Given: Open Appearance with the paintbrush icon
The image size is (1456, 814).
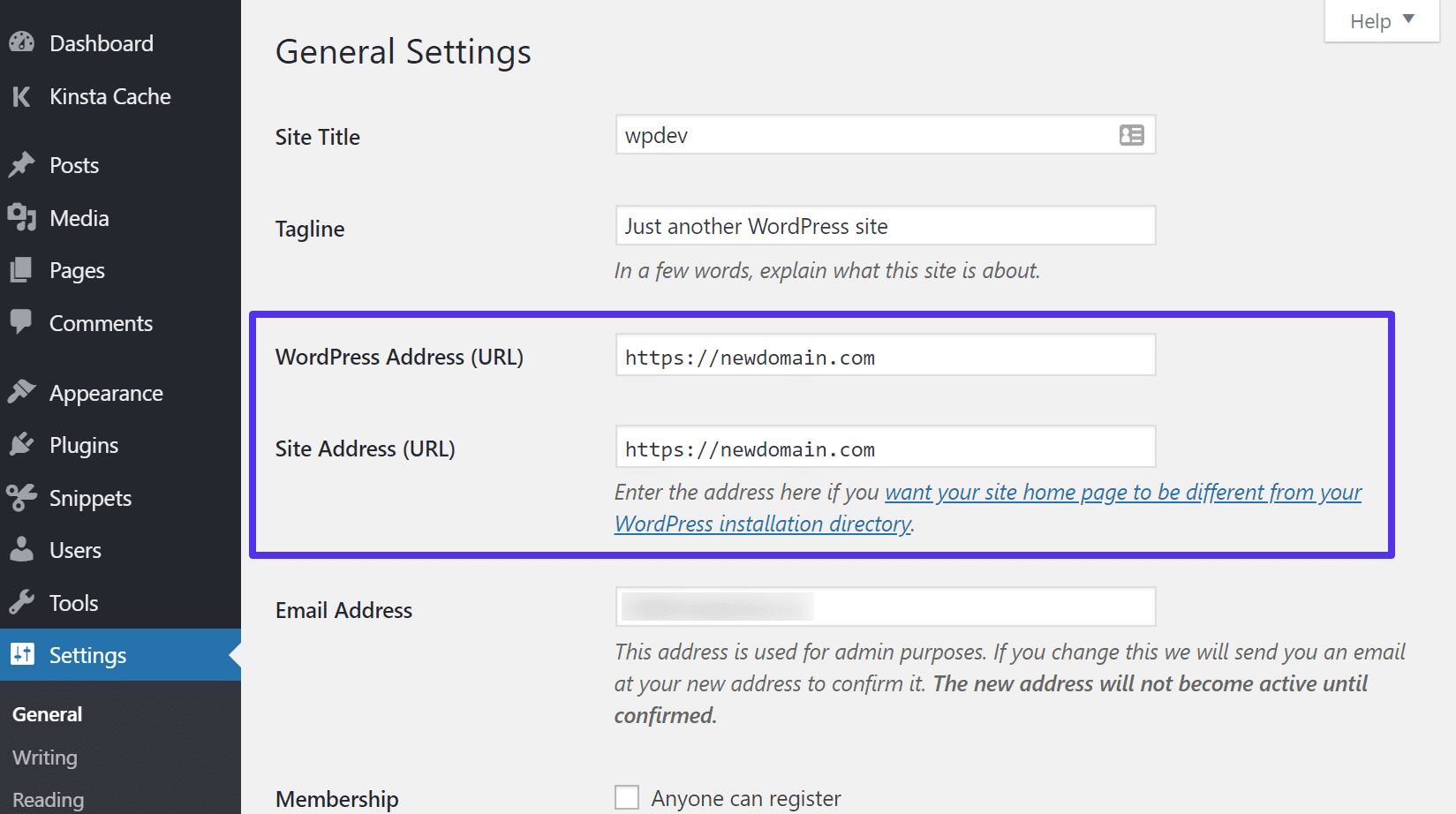Looking at the screenshot, I should pos(21,392).
